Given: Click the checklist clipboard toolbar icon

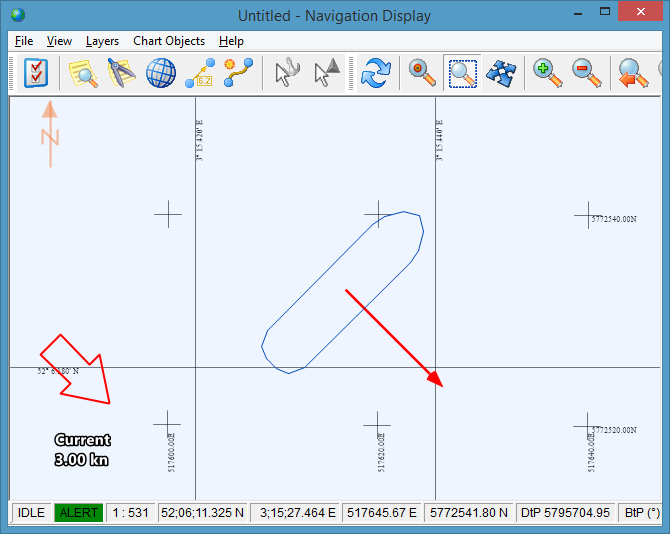Looking at the screenshot, I should click(36, 73).
